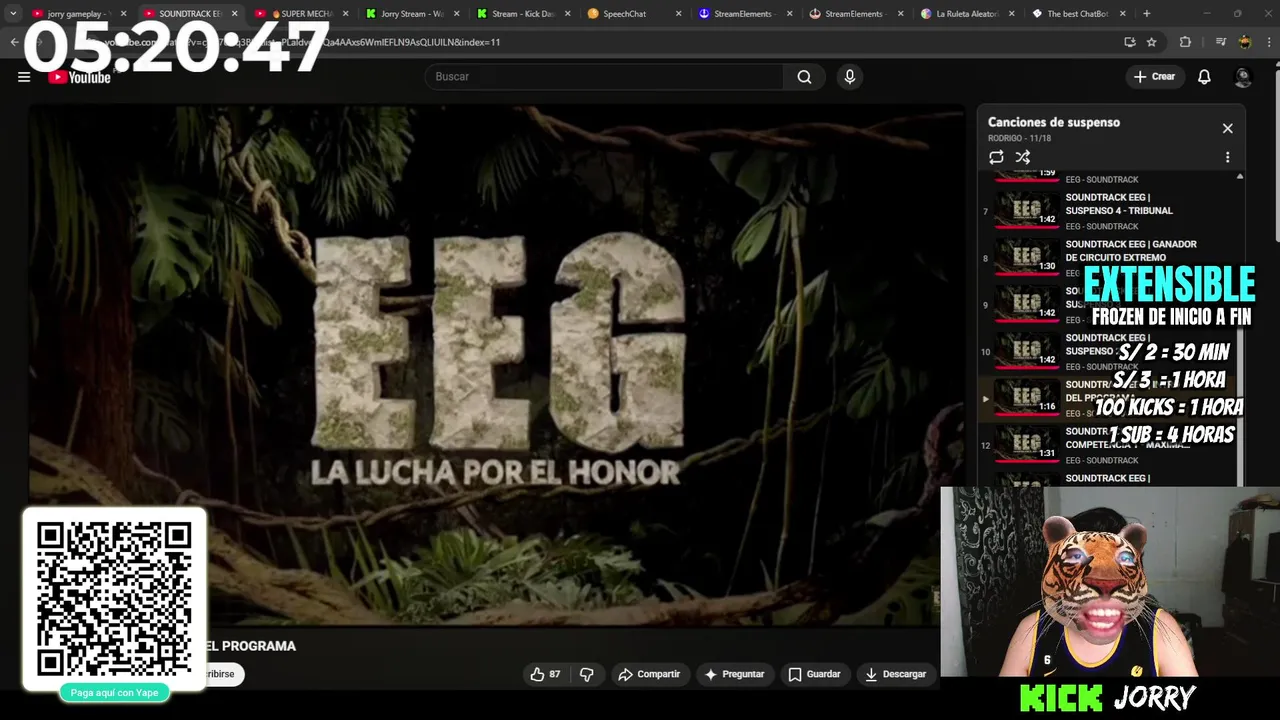
Task: Open the YouTube account avatar menu
Action: coord(1243,77)
